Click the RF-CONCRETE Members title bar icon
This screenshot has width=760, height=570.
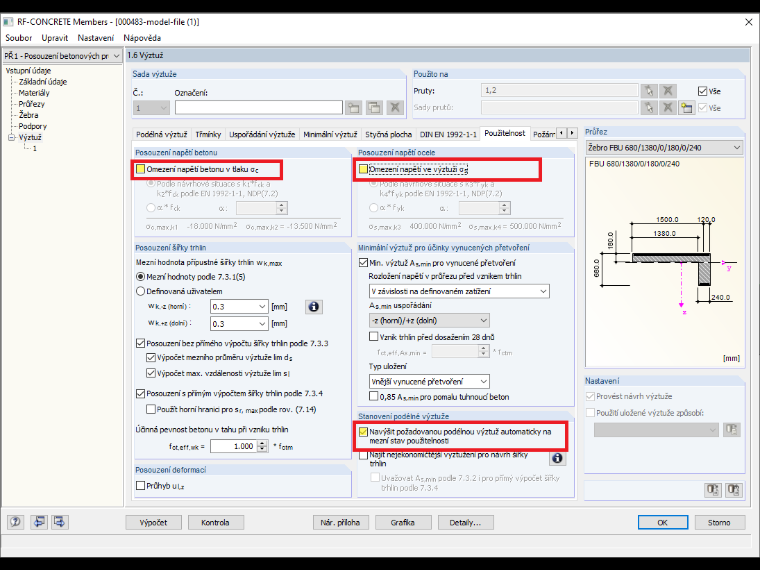[8, 22]
